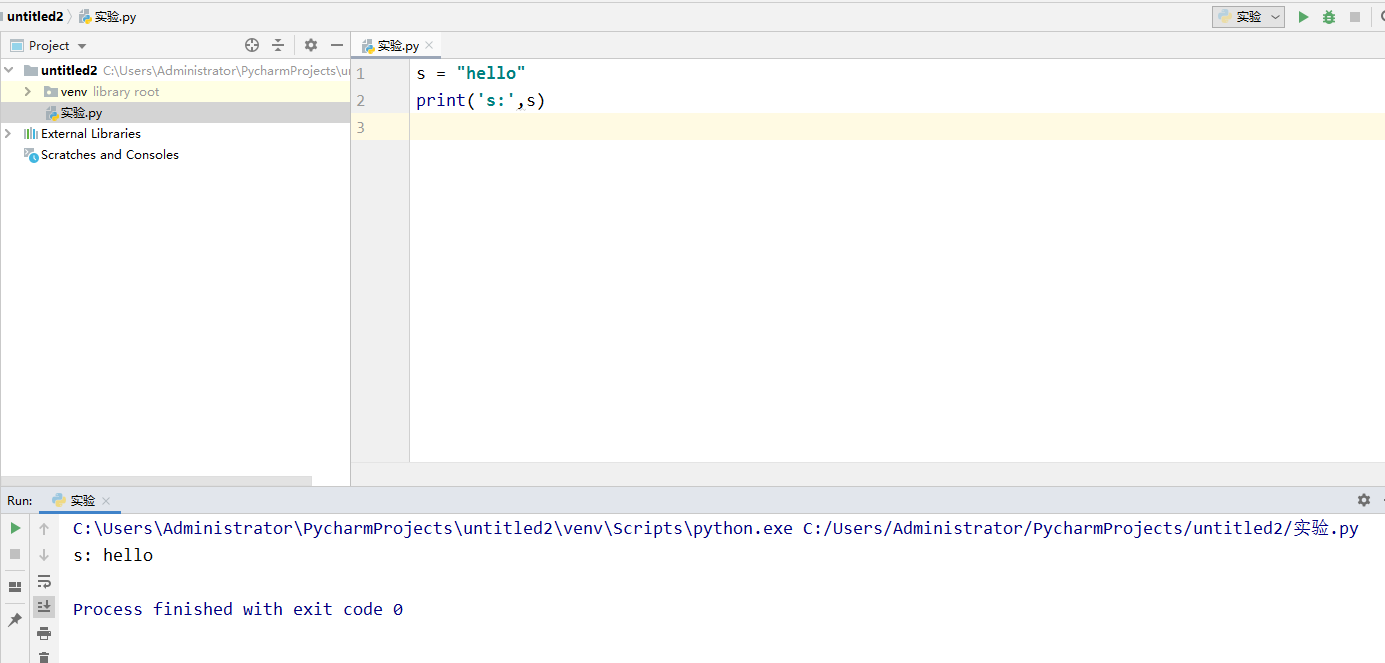Click Down the stack trace arrow
1385x663 pixels.
pos(44,555)
